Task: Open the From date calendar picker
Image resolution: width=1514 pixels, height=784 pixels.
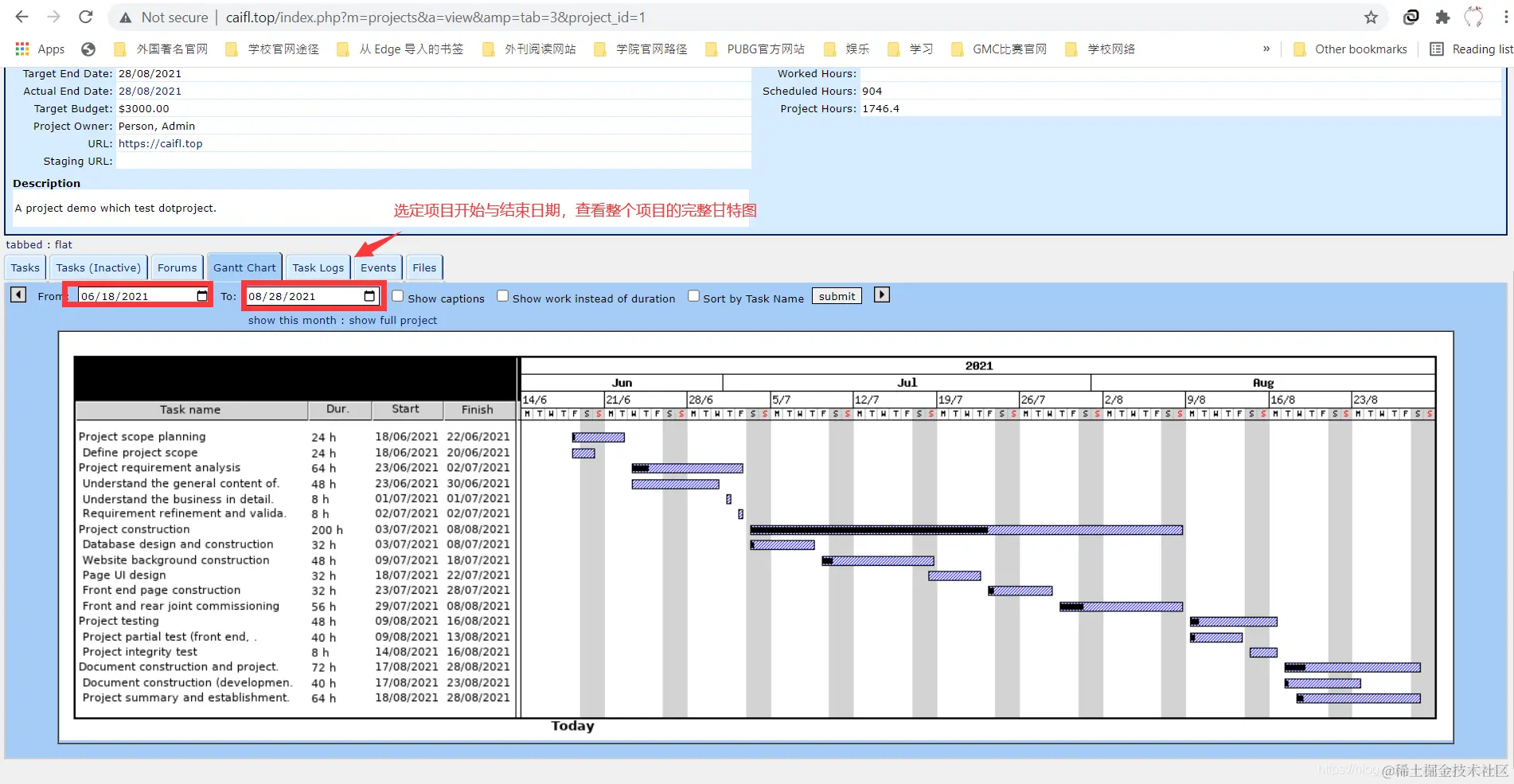Action: tap(202, 296)
